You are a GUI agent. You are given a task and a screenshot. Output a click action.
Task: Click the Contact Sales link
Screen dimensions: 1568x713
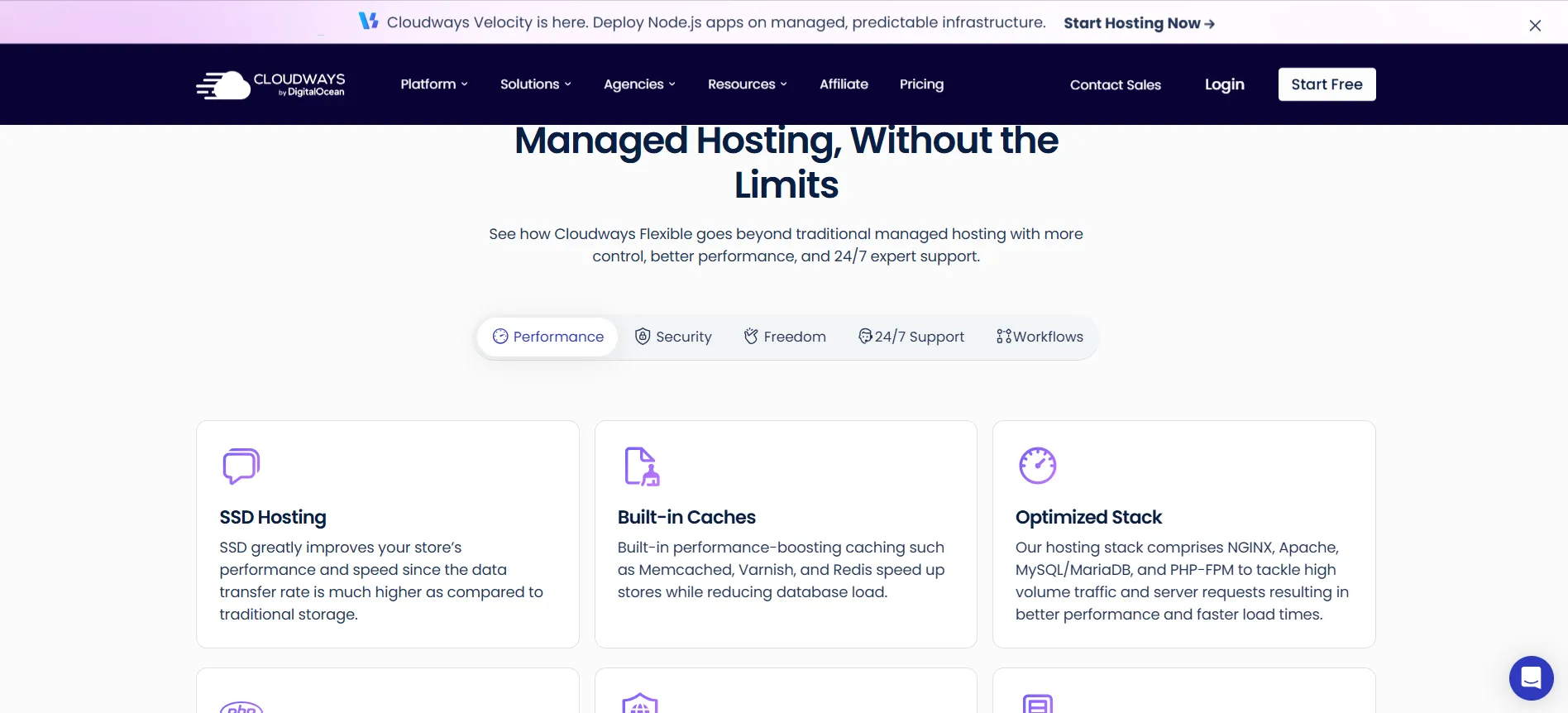click(1115, 84)
